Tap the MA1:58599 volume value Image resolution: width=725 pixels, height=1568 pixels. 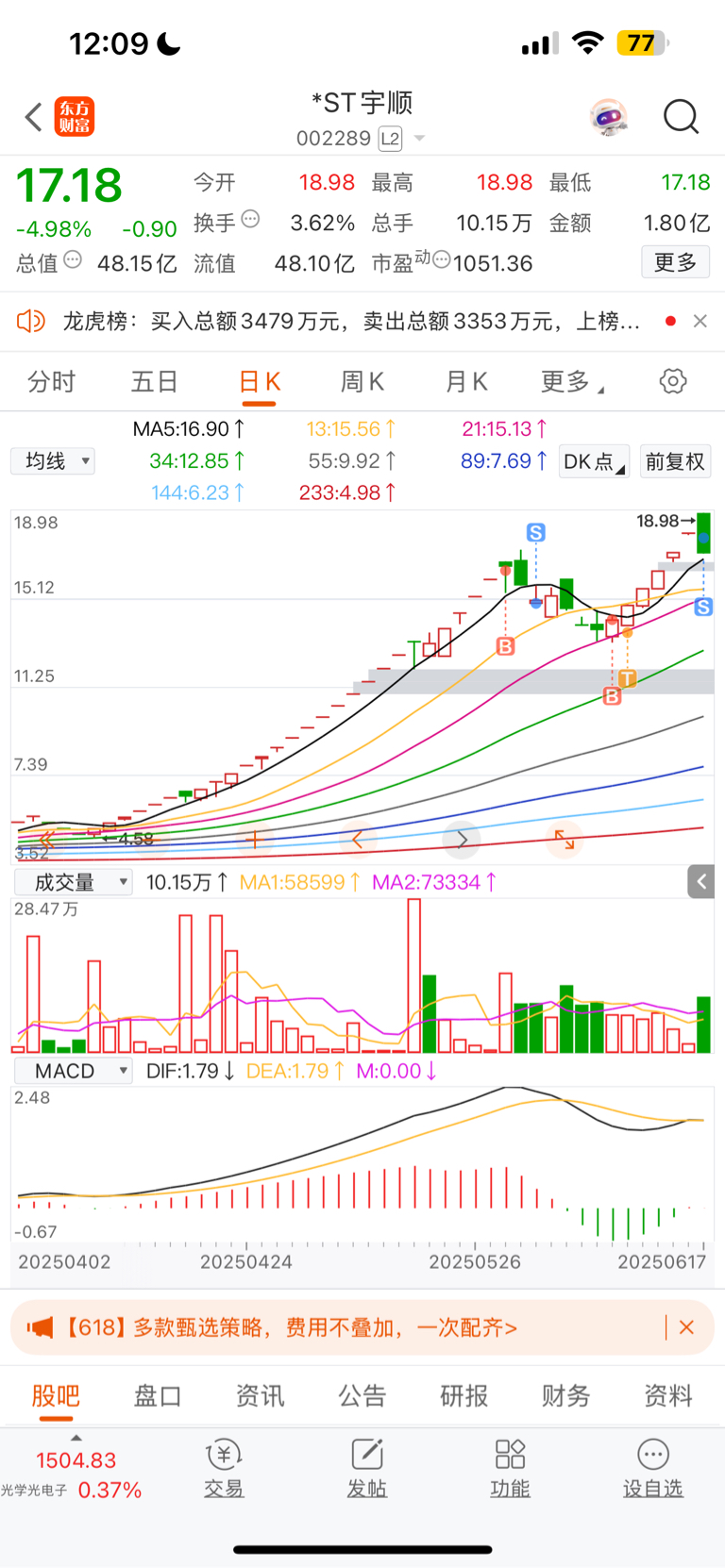(x=299, y=882)
